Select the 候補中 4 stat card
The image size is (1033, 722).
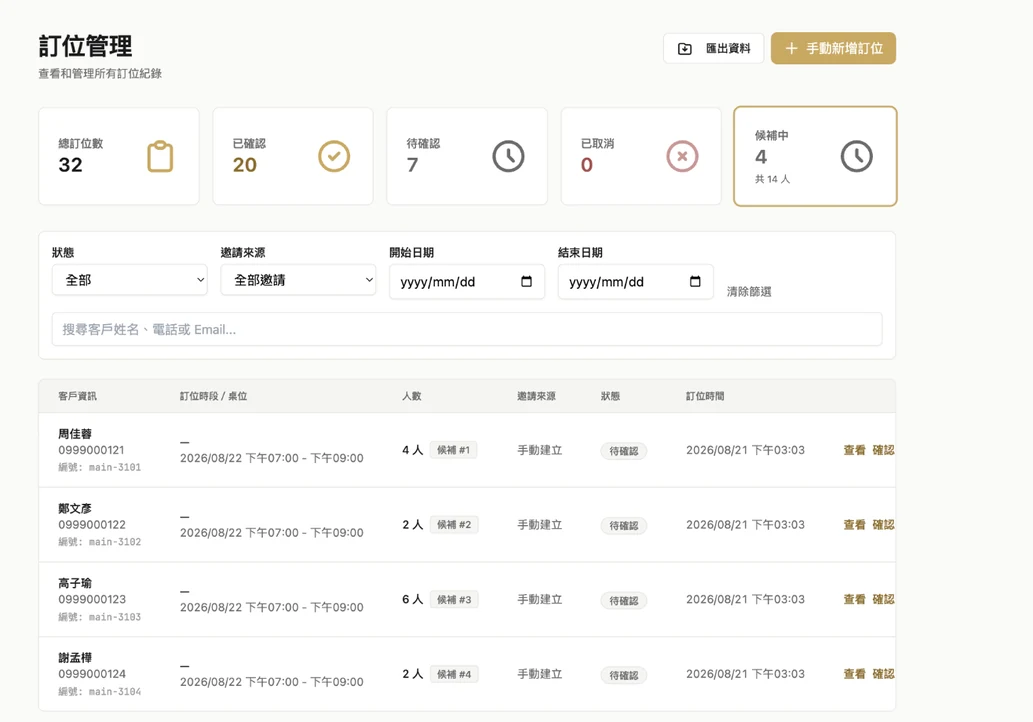coord(816,156)
